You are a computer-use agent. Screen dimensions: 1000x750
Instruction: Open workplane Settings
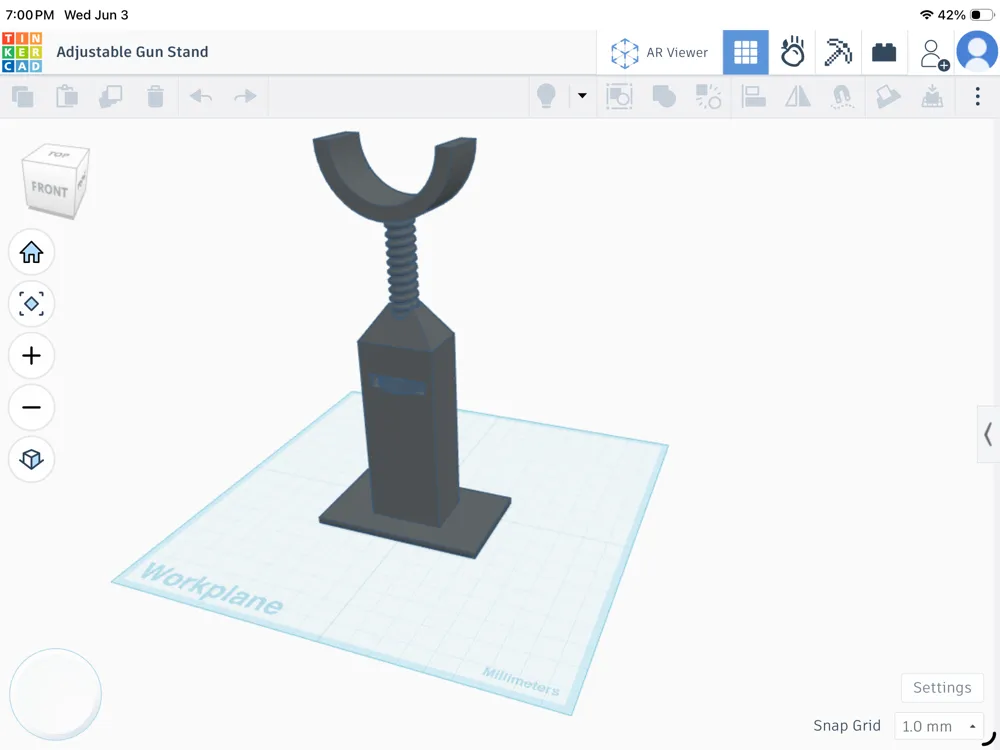pyautogui.click(x=942, y=688)
